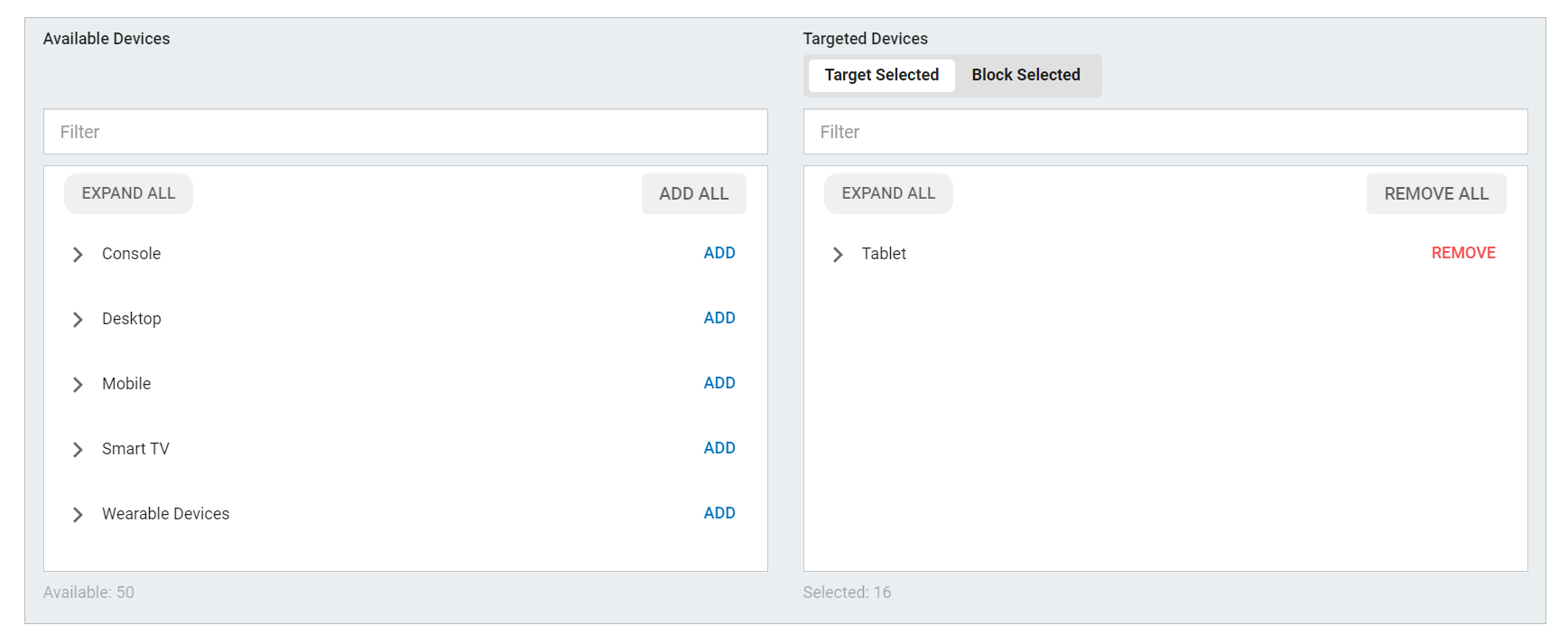Expand the Mobile device category

coord(78,385)
